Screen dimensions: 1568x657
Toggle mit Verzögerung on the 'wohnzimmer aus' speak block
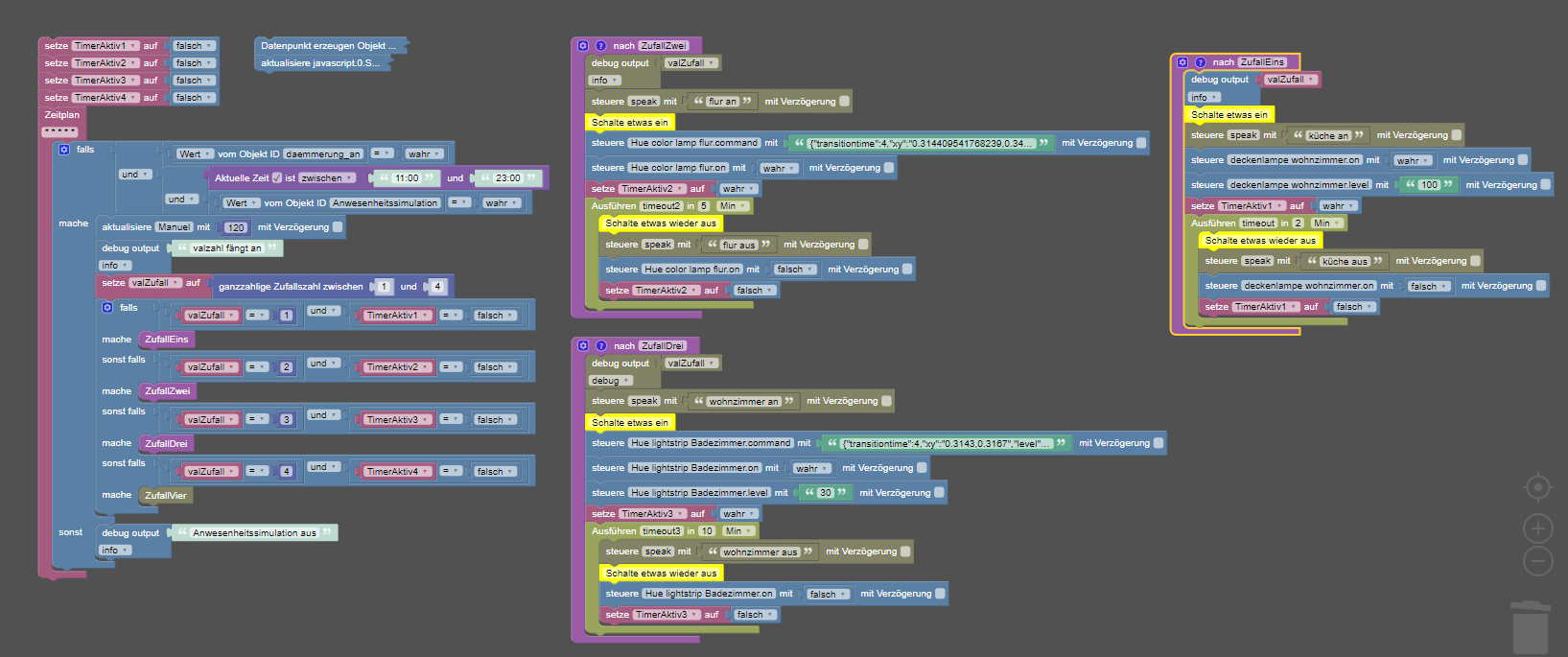coord(905,551)
